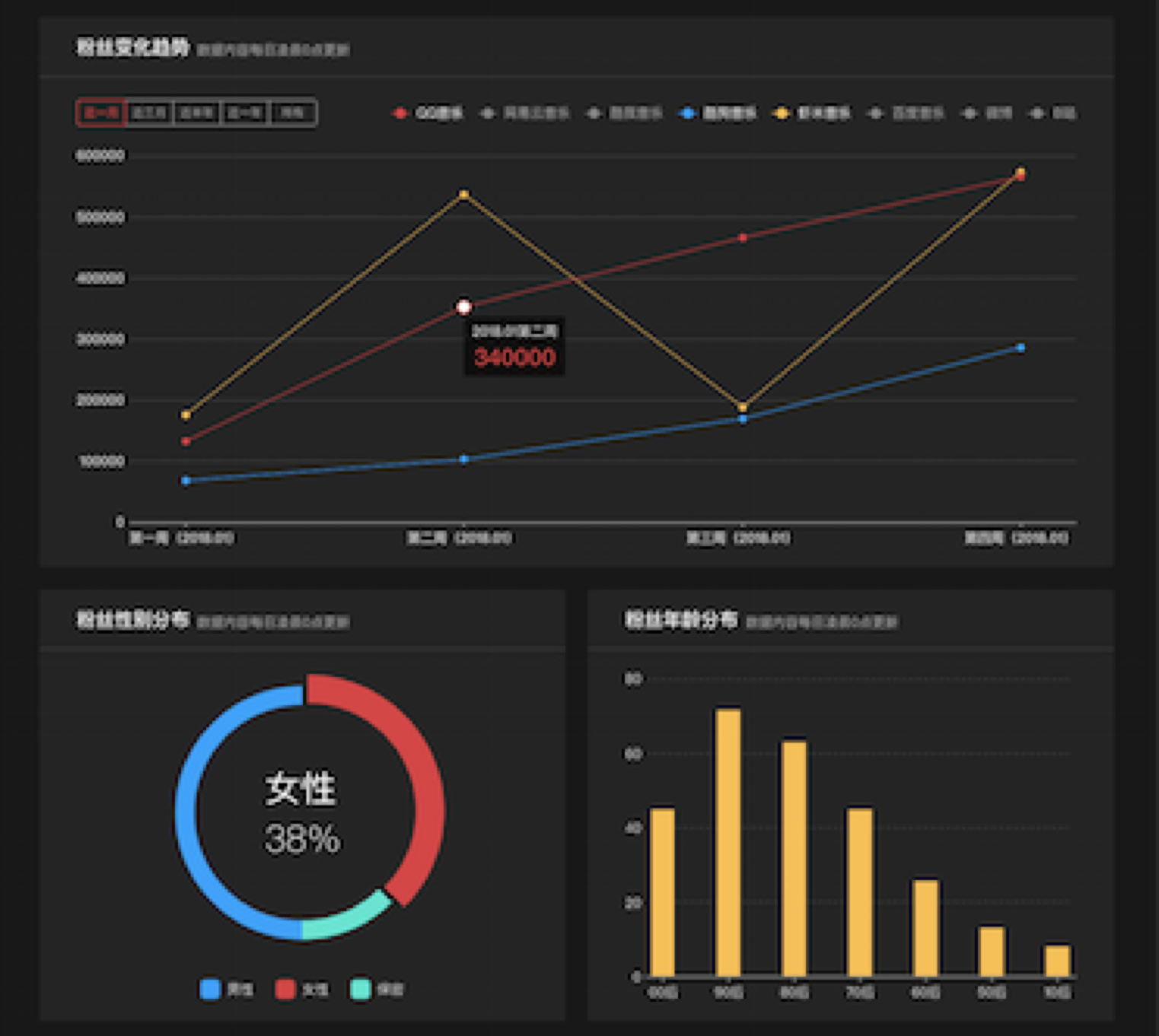Click the 第三周 x-axis label

click(738, 539)
